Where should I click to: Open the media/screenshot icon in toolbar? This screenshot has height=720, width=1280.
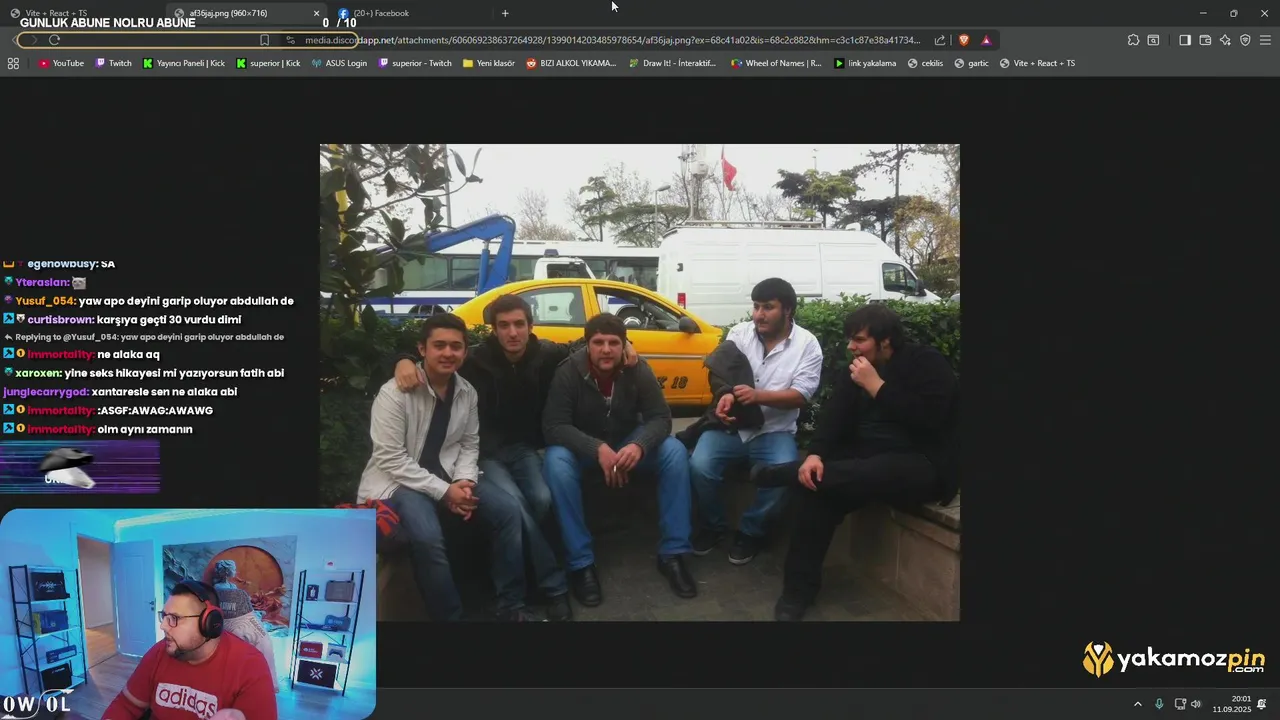tap(1153, 40)
